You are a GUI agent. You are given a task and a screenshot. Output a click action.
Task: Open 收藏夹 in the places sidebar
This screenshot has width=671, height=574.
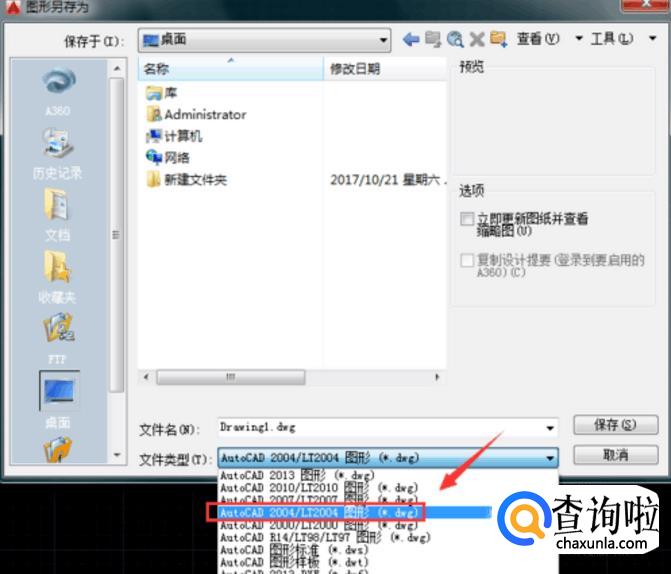click(57, 278)
